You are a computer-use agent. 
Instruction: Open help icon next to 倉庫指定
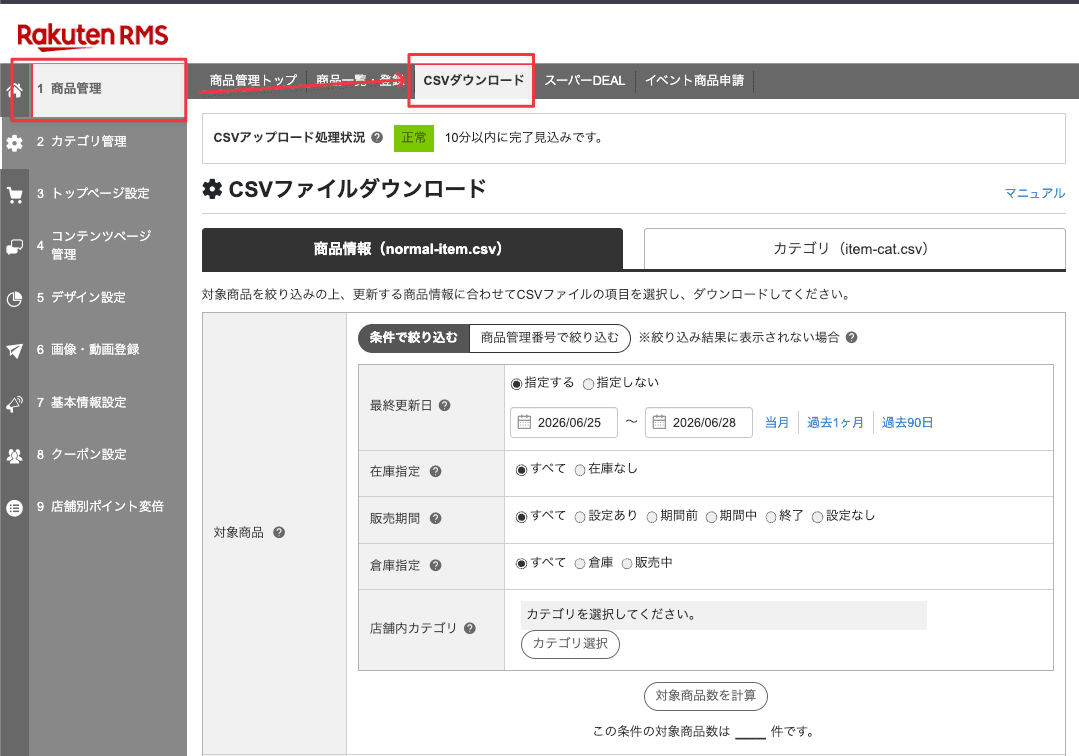pos(435,565)
